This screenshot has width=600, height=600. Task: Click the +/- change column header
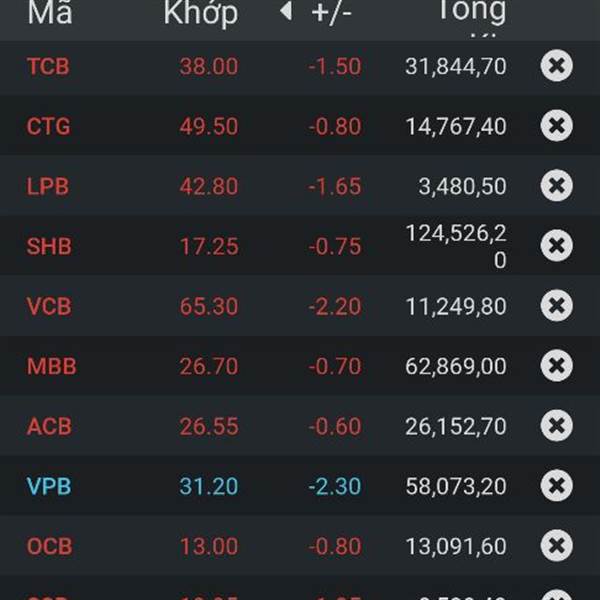(x=331, y=13)
